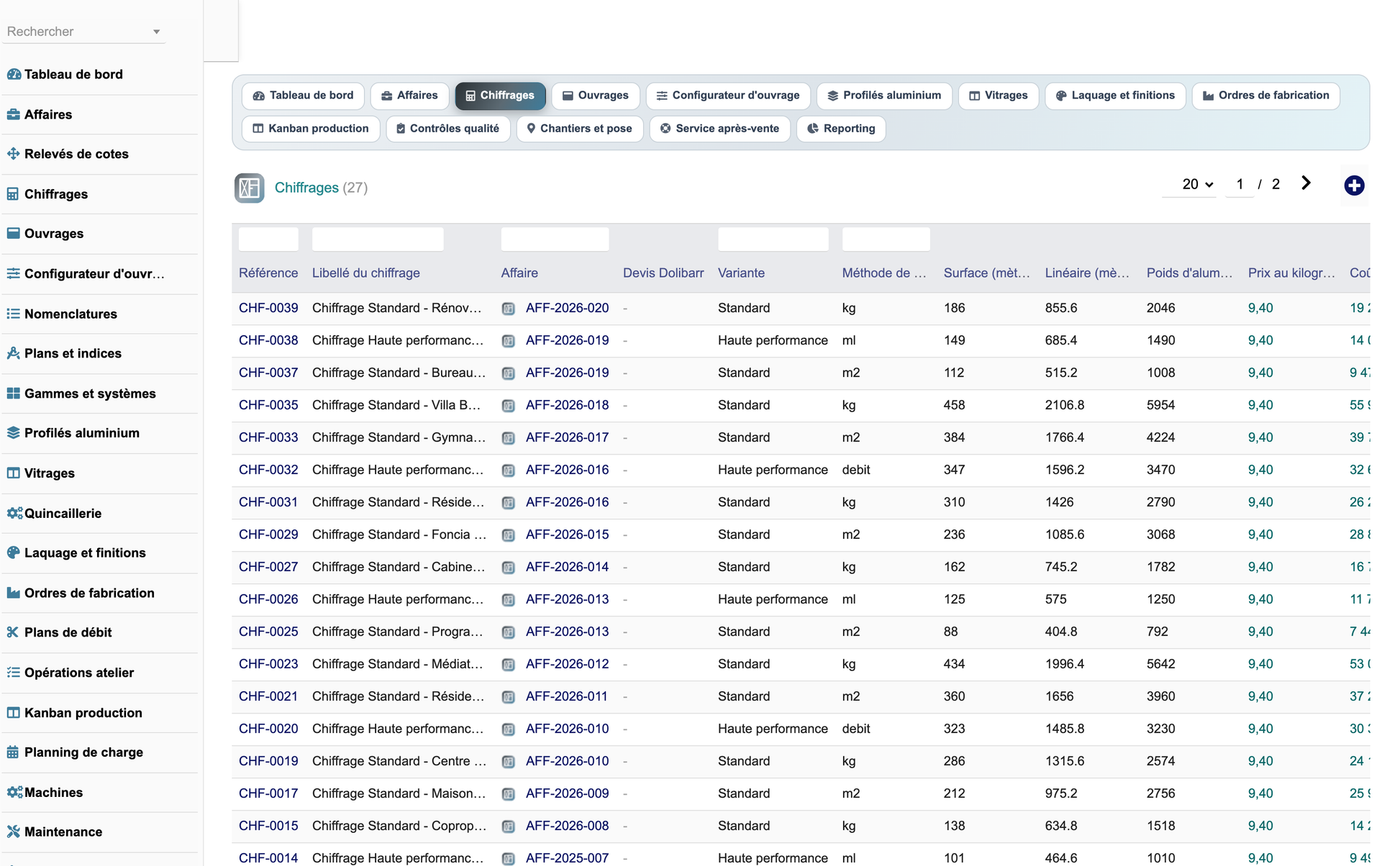This screenshot has width=1400, height=866.
Task: Click the page number field showing 1
Action: [x=1240, y=184]
